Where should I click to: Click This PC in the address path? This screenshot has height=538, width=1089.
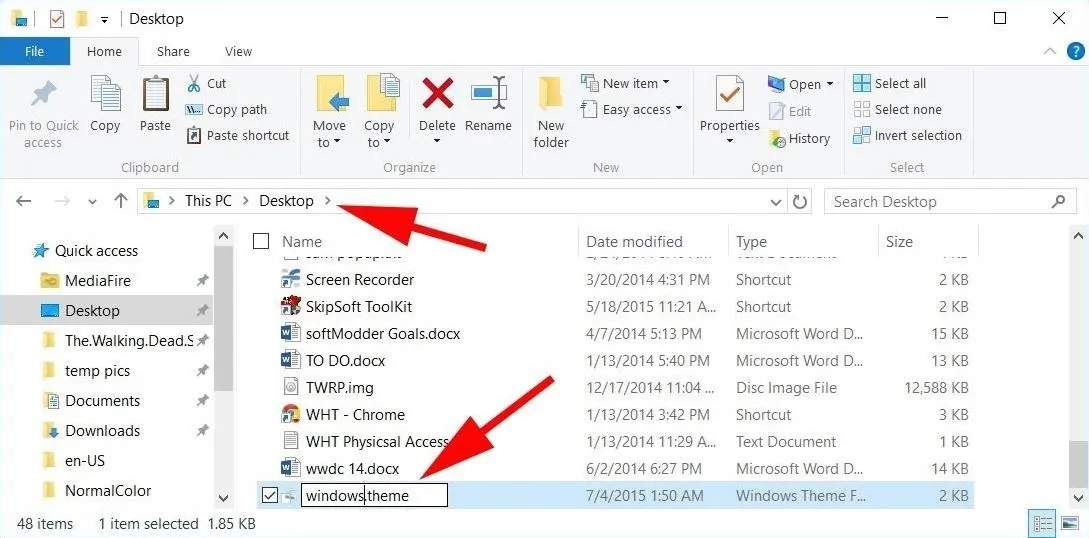[208, 201]
